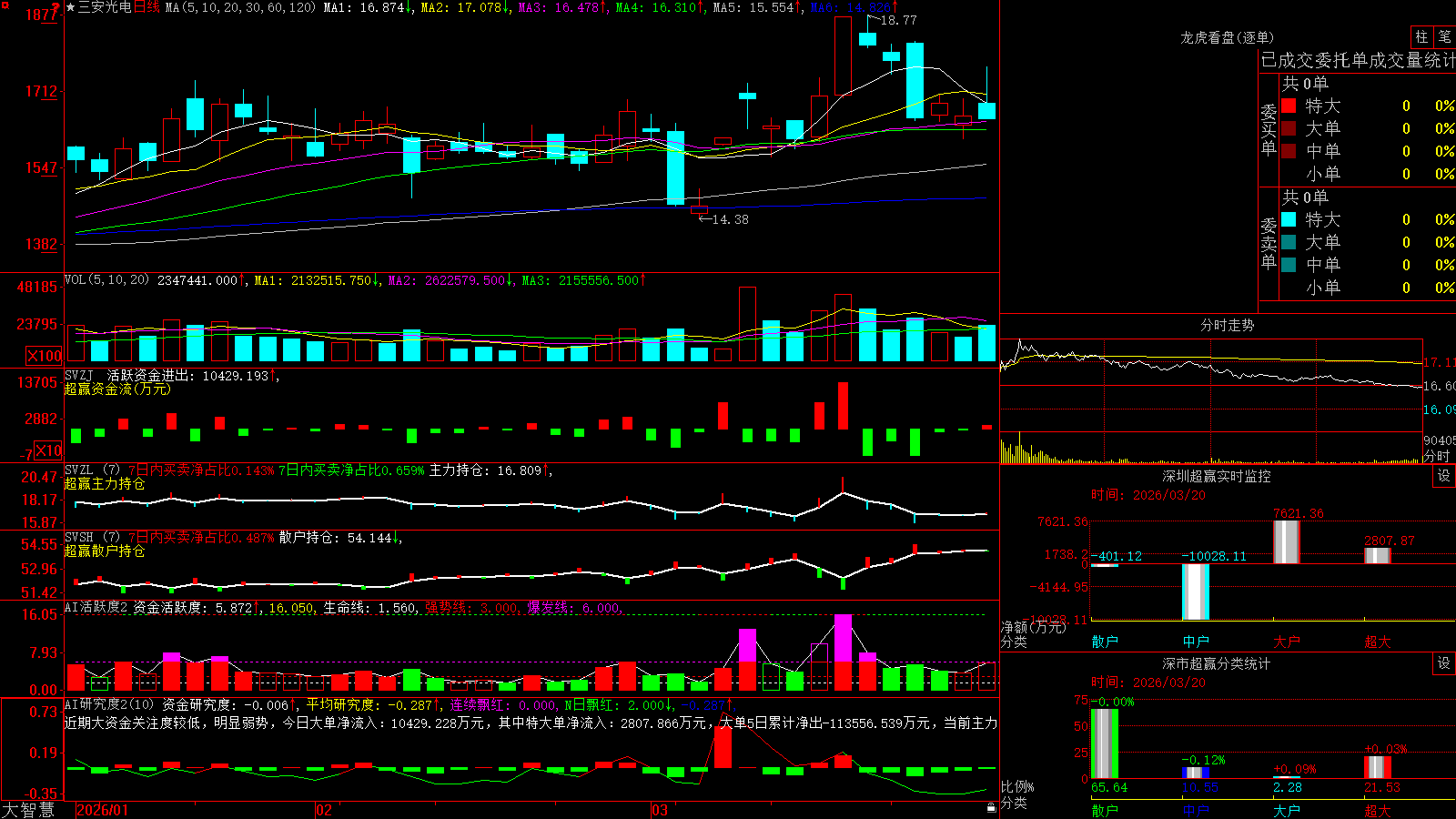Click the 1877 top price axis label
This screenshot has width=1456, height=819.
coord(42,15)
